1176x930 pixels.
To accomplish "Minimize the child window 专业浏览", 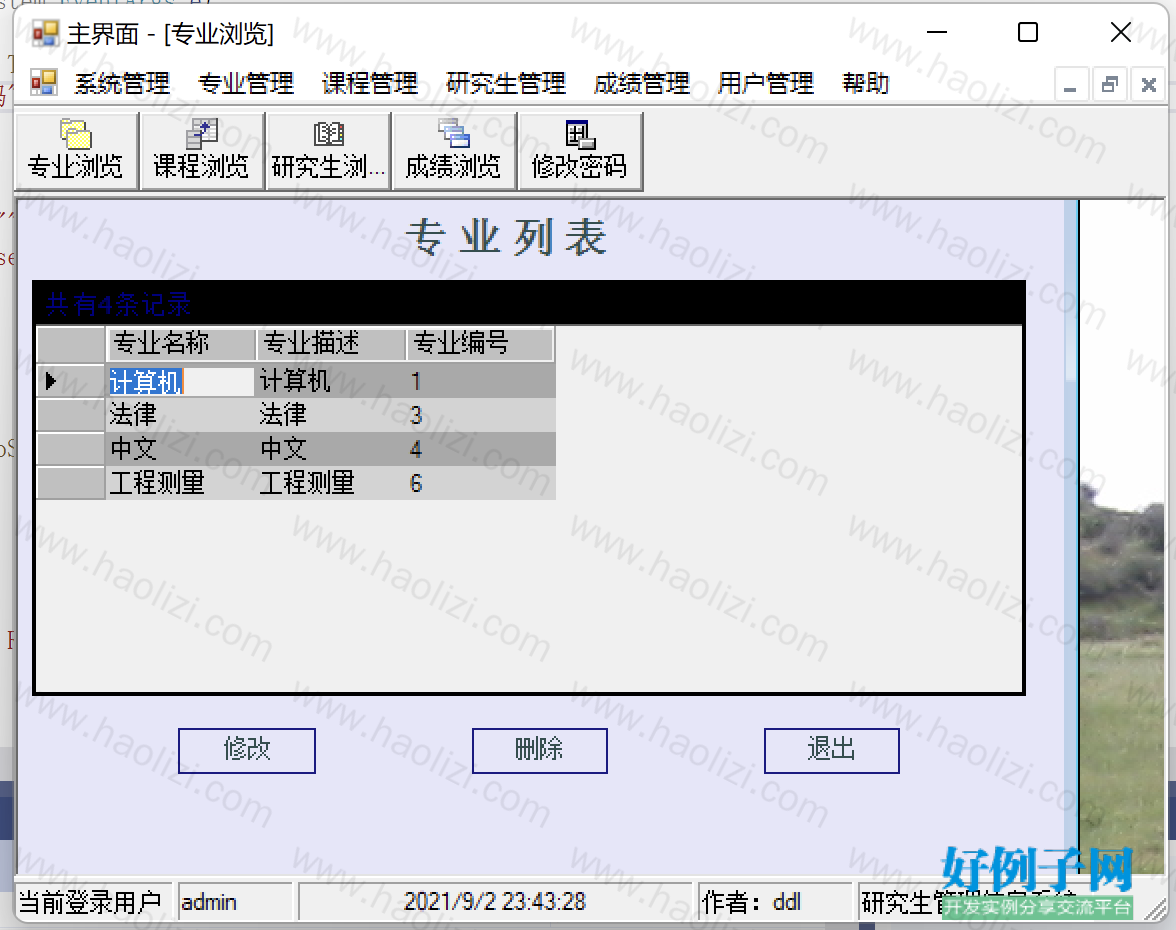I will point(1071,84).
